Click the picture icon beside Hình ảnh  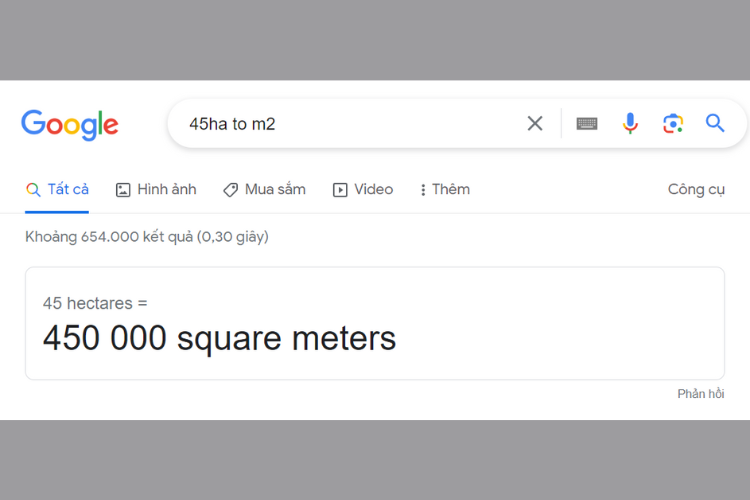click(123, 190)
